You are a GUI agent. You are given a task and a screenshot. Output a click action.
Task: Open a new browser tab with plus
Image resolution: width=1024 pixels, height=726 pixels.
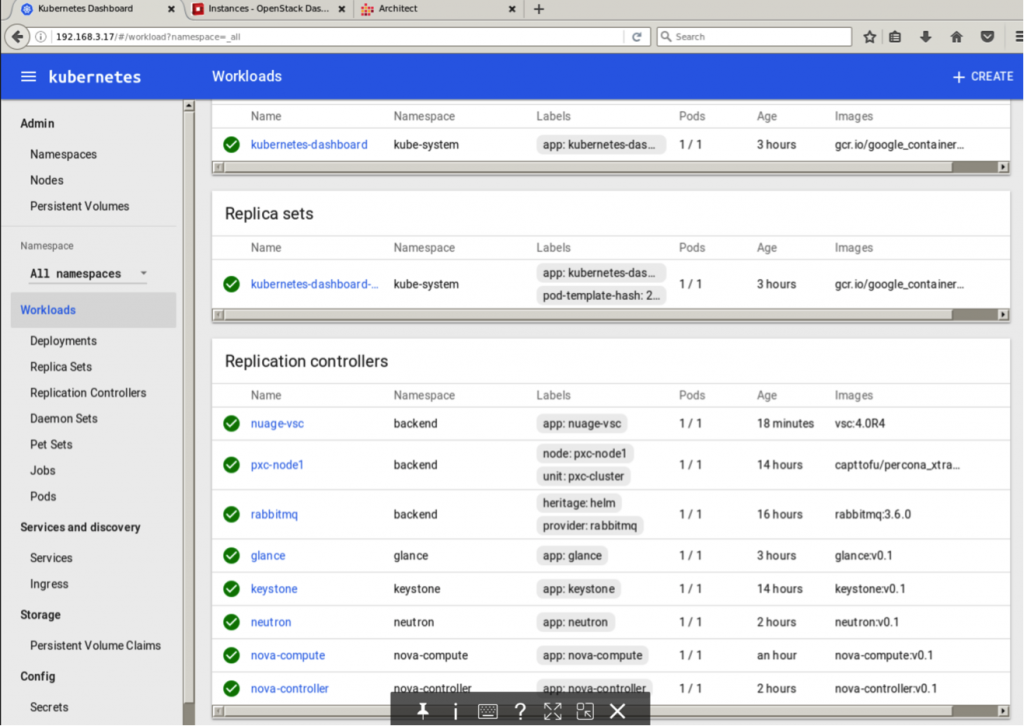539,9
